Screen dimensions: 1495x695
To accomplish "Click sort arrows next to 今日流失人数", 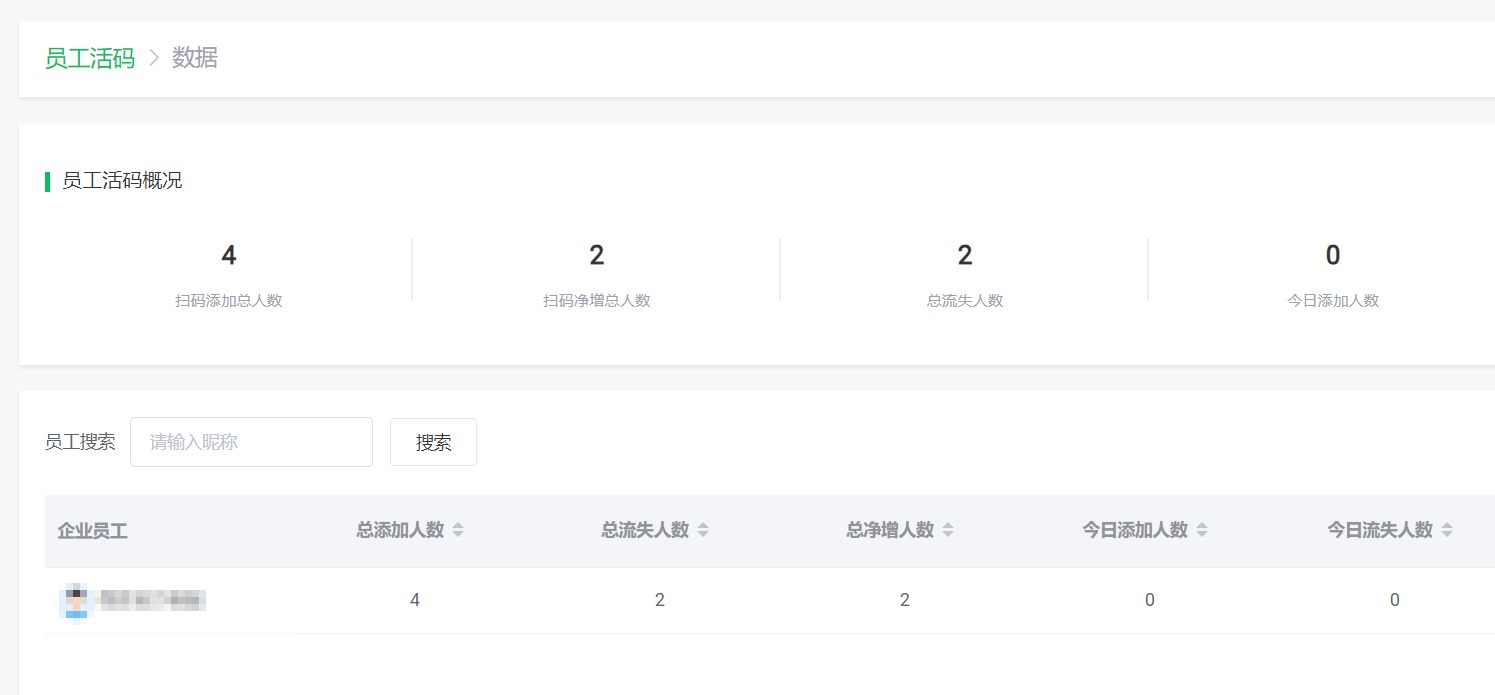I will (x=1447, y=530).
